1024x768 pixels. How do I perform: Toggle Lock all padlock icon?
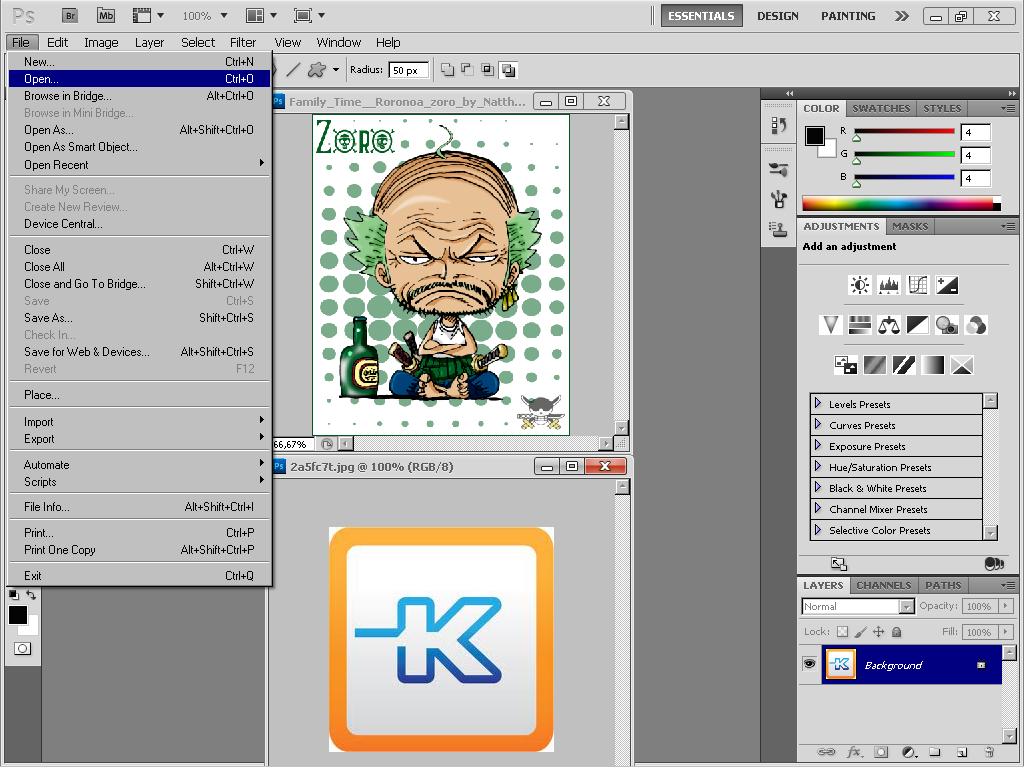coord(897,632)
